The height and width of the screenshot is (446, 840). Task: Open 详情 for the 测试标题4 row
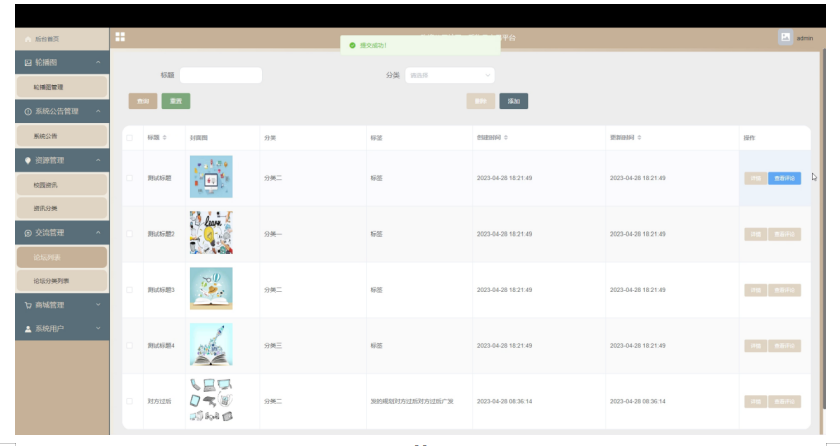coord(755,346)
